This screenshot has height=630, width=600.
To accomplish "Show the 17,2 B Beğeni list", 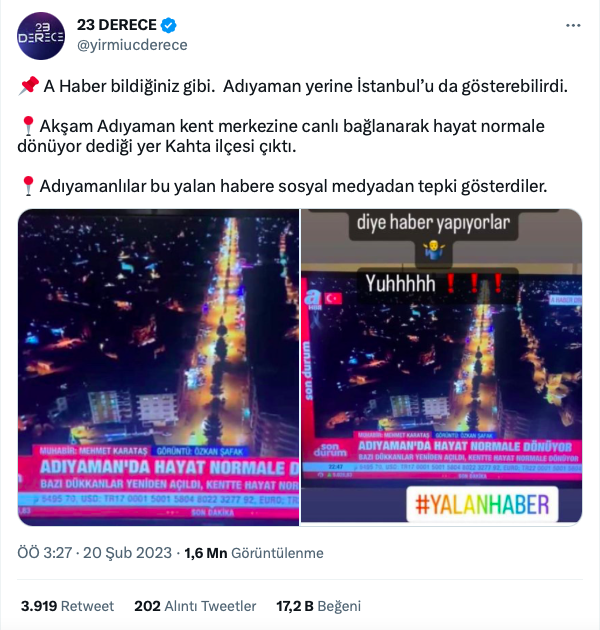I will (318, 606).
